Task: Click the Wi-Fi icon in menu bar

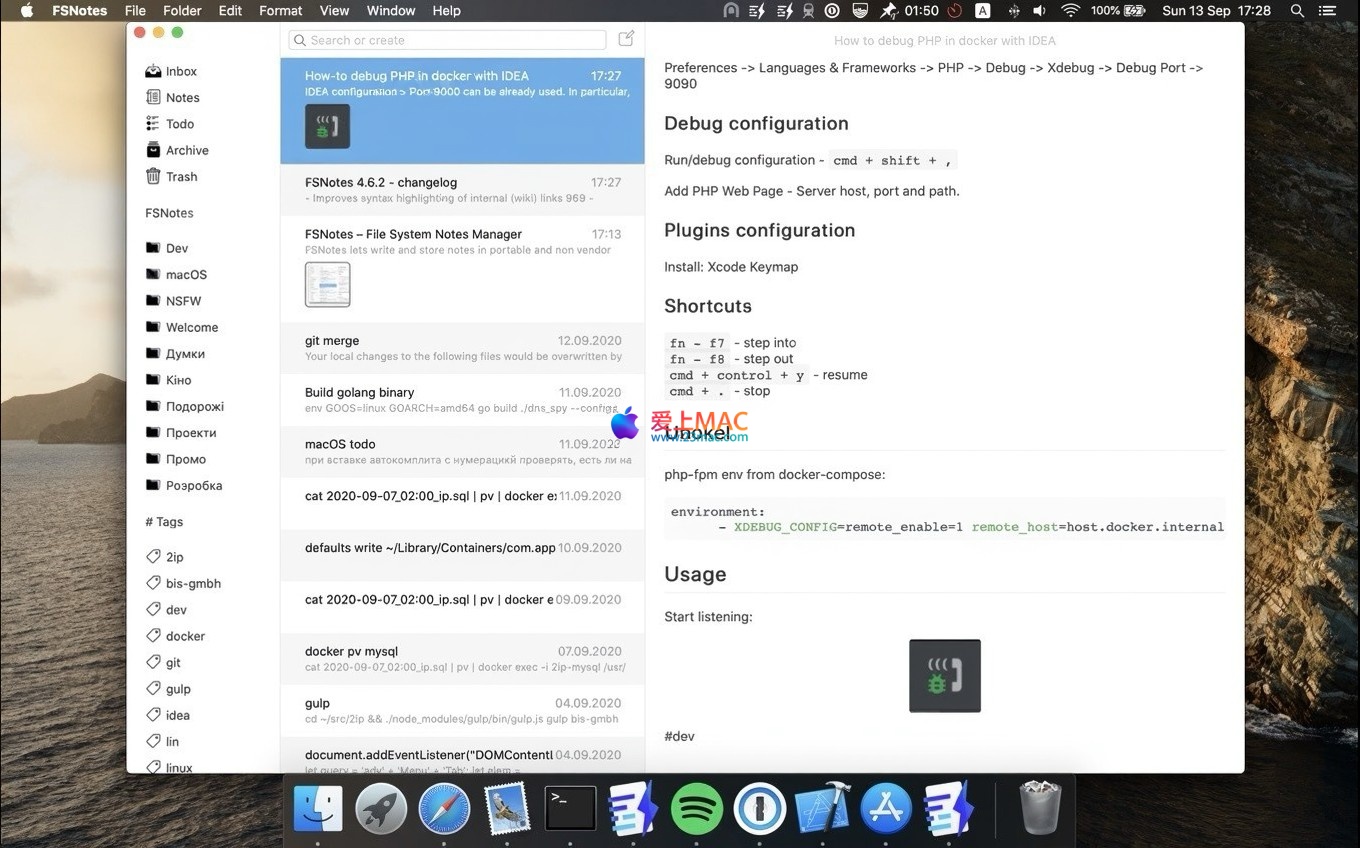Action: (x=1070, y=11)
